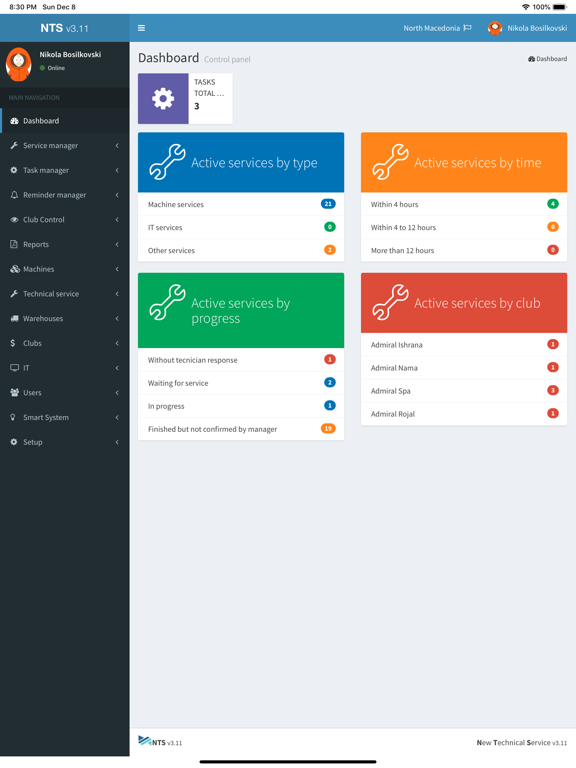Expand Reports menu chevron
Screen dimensions: 576x768
[x=117, y=244]
